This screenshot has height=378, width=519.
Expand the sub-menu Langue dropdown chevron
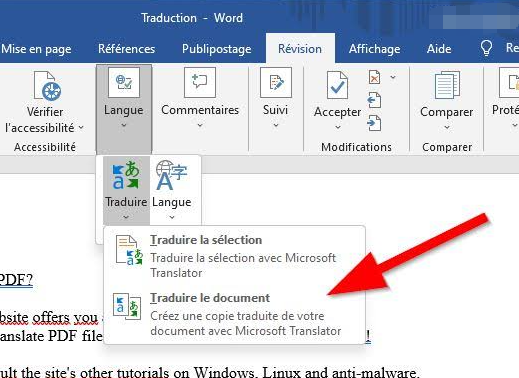(x=172, y=217)
